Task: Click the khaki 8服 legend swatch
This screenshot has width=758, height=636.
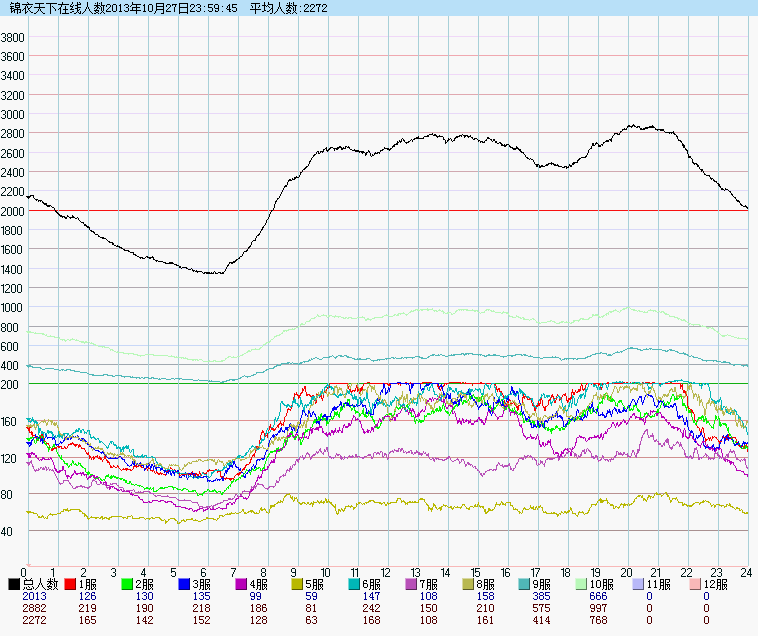Action: [470, 584]
